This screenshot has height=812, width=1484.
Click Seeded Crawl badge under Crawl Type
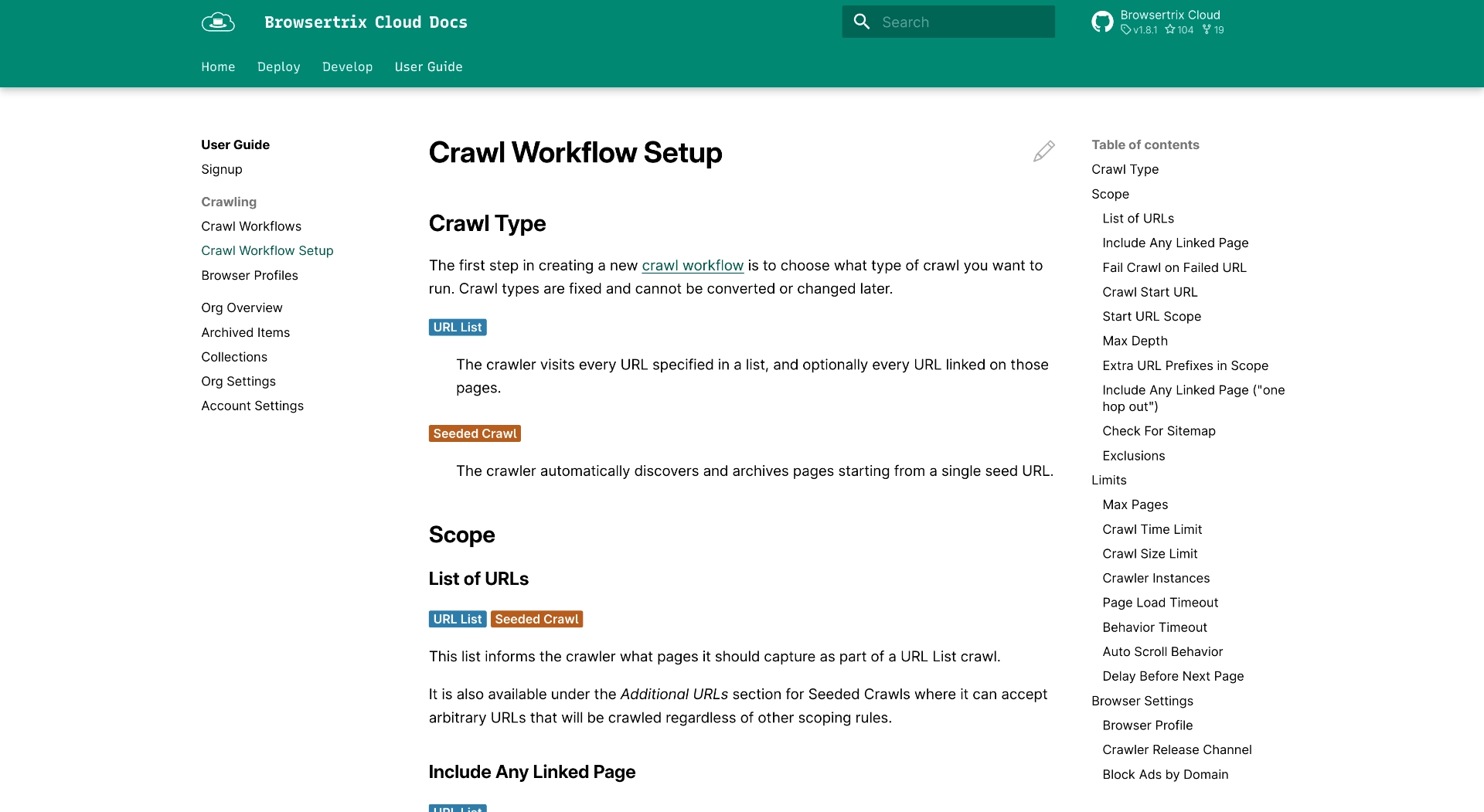(475, 433)
